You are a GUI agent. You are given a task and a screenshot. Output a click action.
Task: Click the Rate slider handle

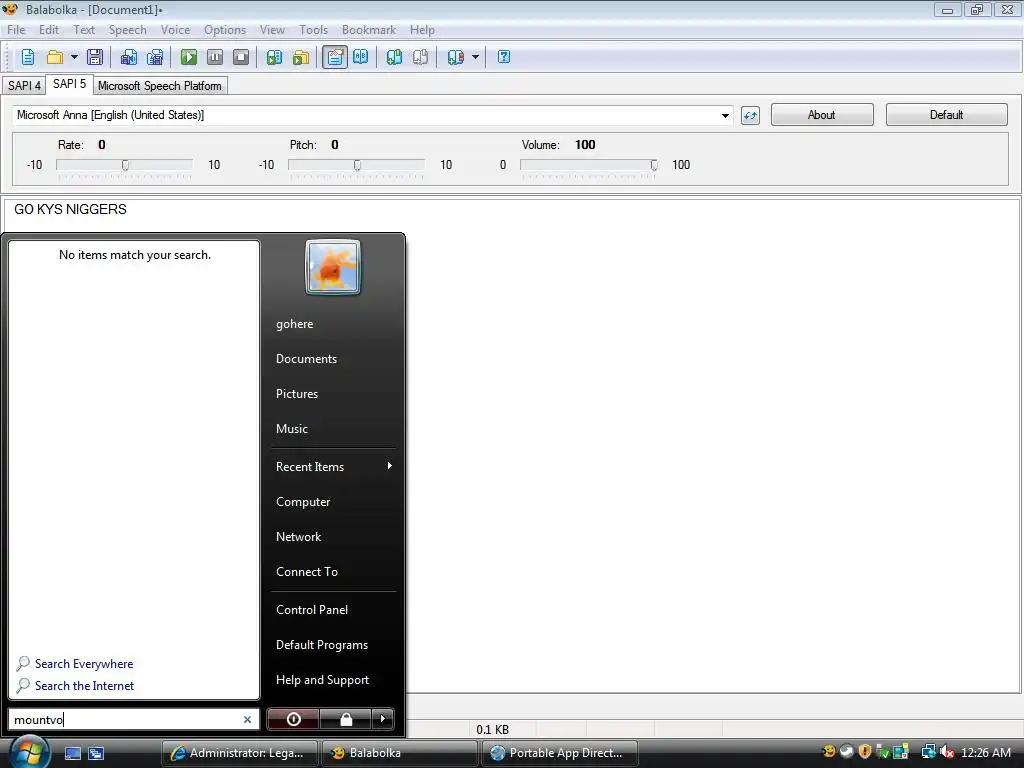[125, 165]
